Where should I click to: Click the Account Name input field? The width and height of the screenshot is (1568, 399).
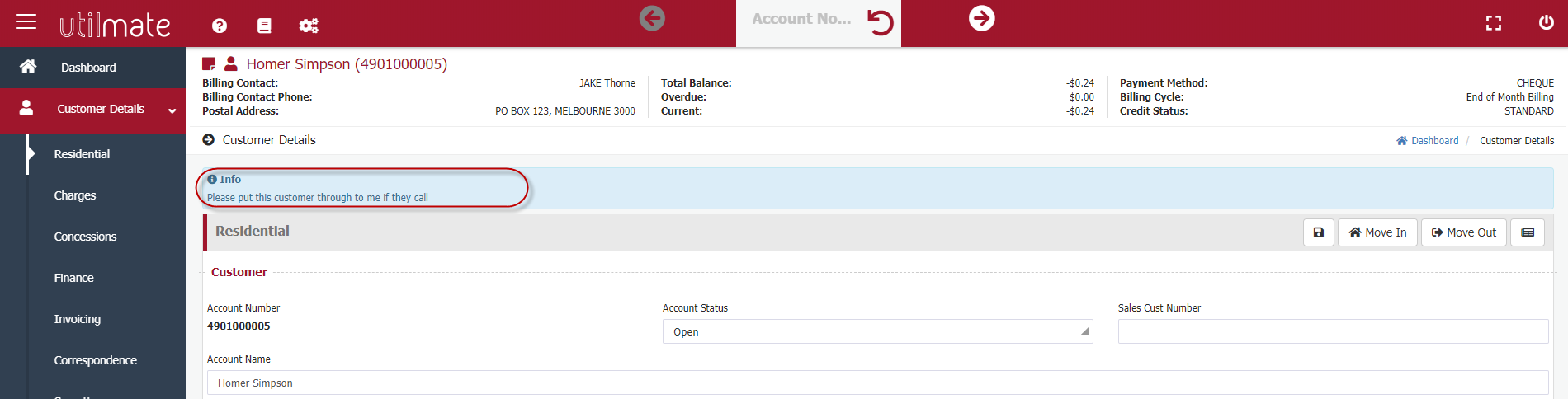(877, 383)
